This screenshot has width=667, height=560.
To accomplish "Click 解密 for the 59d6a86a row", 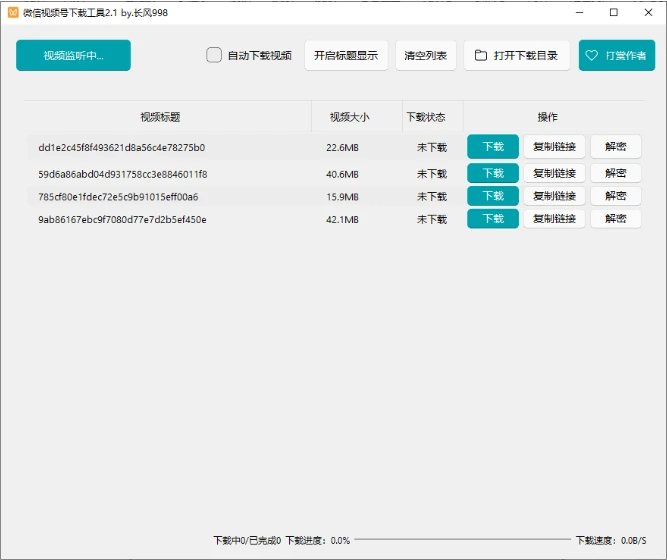I will pyautogui.click(x=616, y=173).
